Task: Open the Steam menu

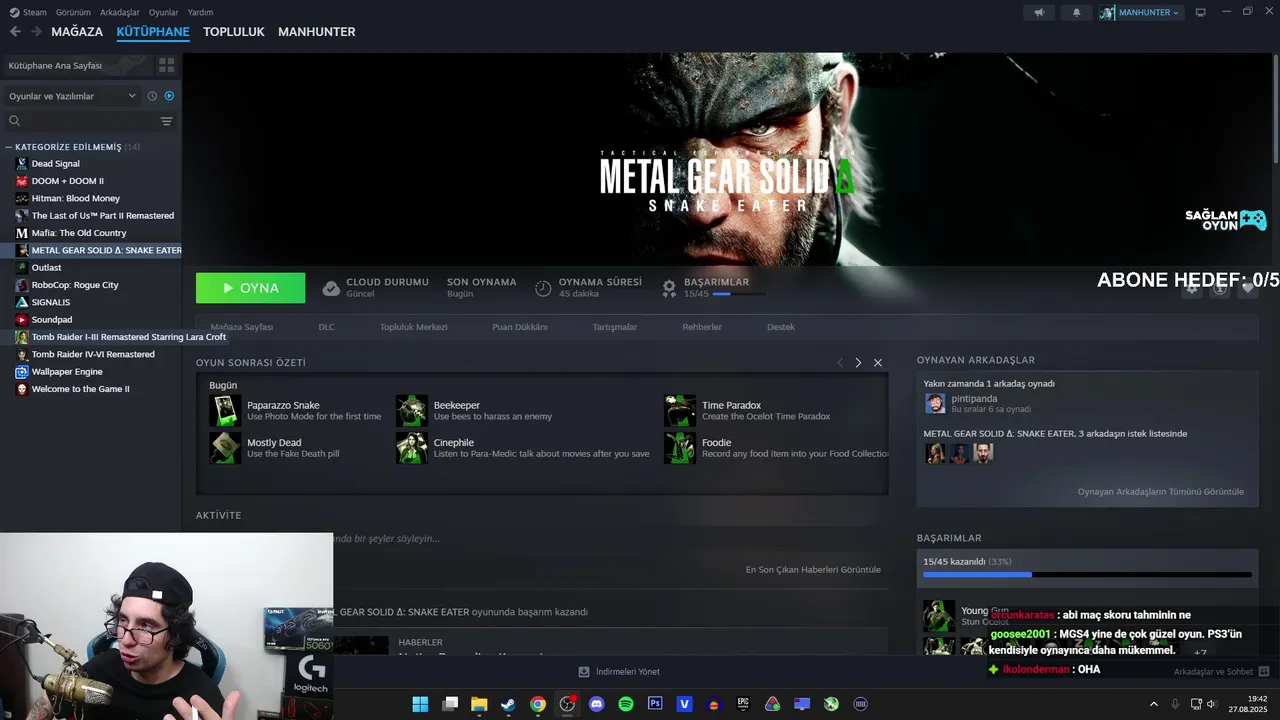Action: pos(28,12)
